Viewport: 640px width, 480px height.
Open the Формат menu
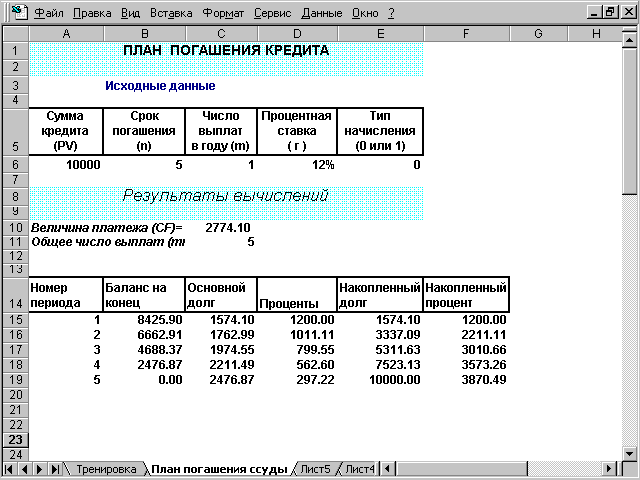tap(223, 13)
